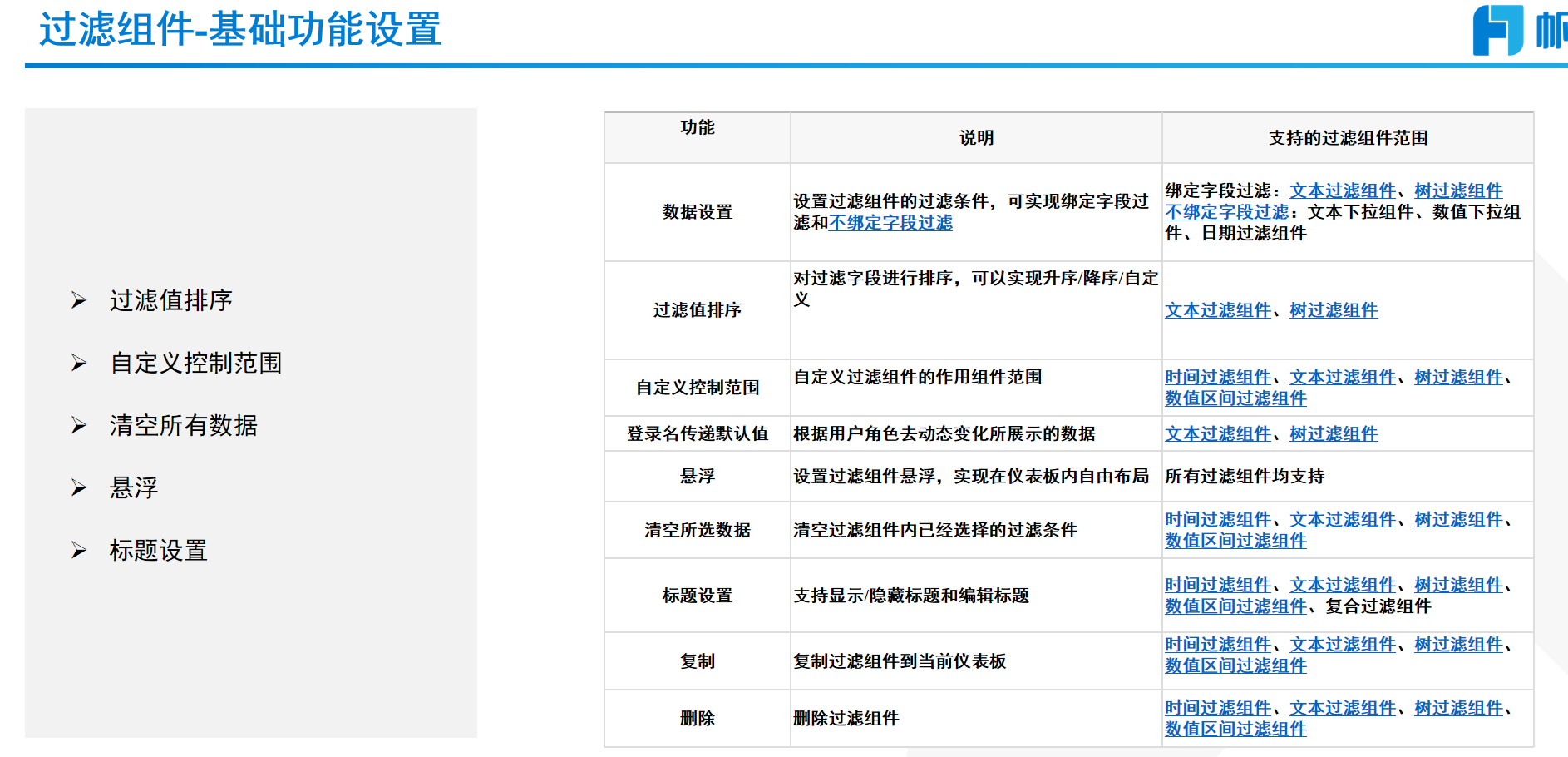The height and width of the screenshot is (757, 1568).
Task: Open 时间过滤组件 link in 标题设置 row
Action: pyautogui.click(x=1218, y=585)
